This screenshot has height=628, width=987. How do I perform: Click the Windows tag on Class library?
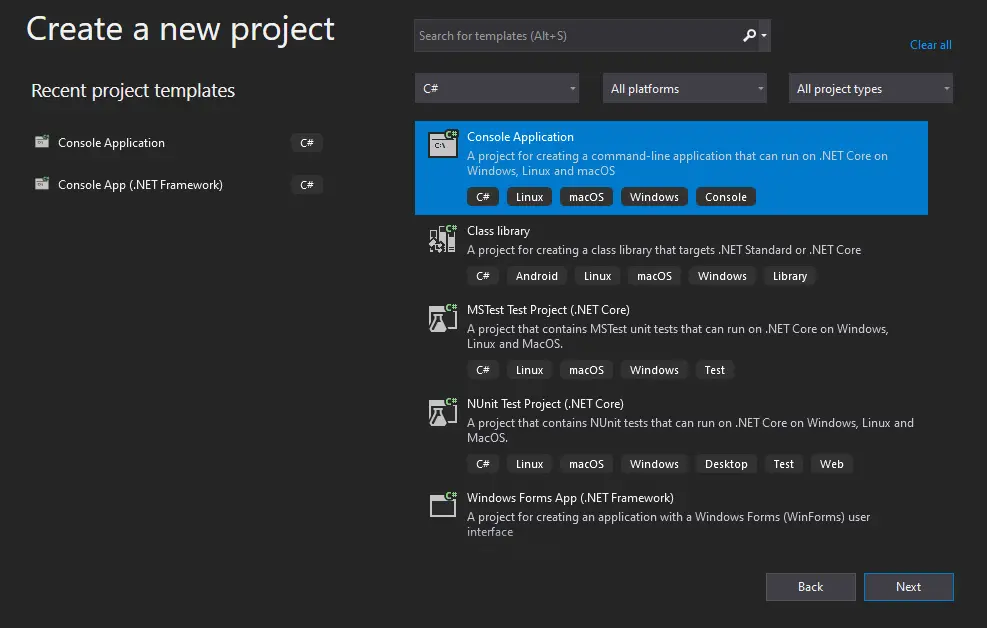[722, 276]
